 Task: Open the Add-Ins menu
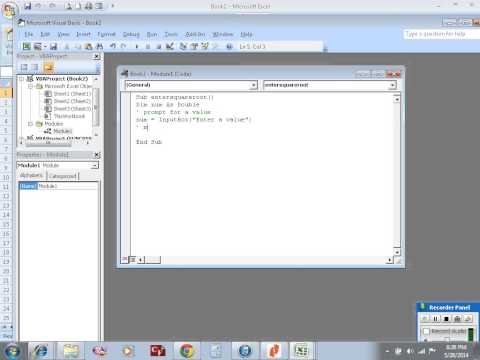(195, 34)
